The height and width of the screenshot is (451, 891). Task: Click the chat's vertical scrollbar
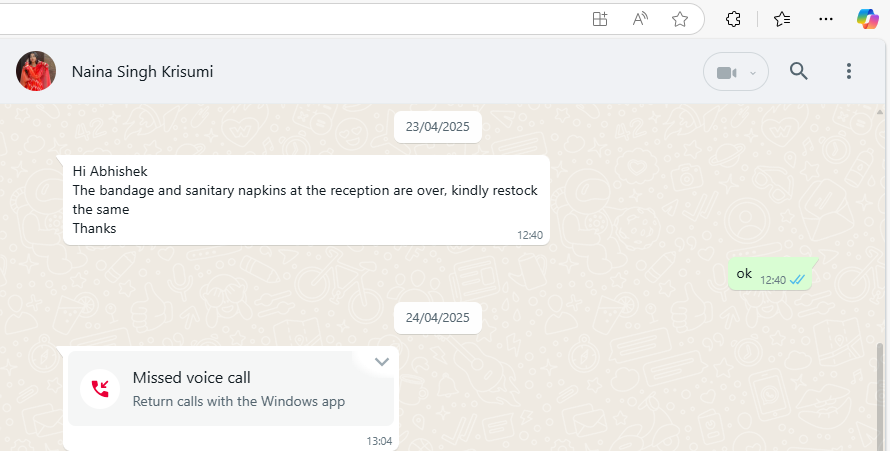click(880, 395)
